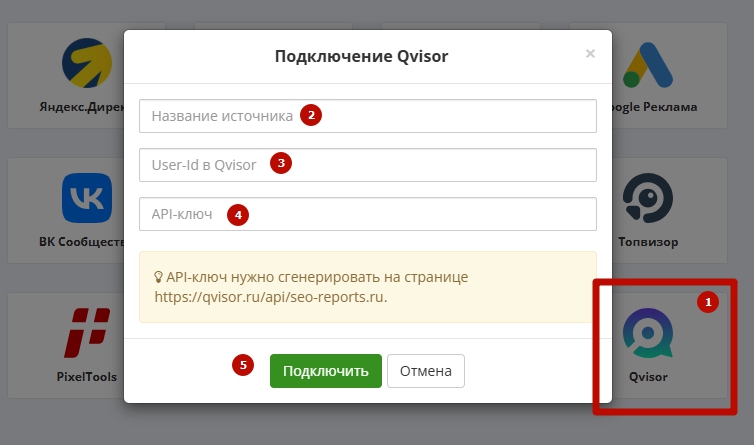
Task: Click the green Подключить button
Action: [326, 371]
